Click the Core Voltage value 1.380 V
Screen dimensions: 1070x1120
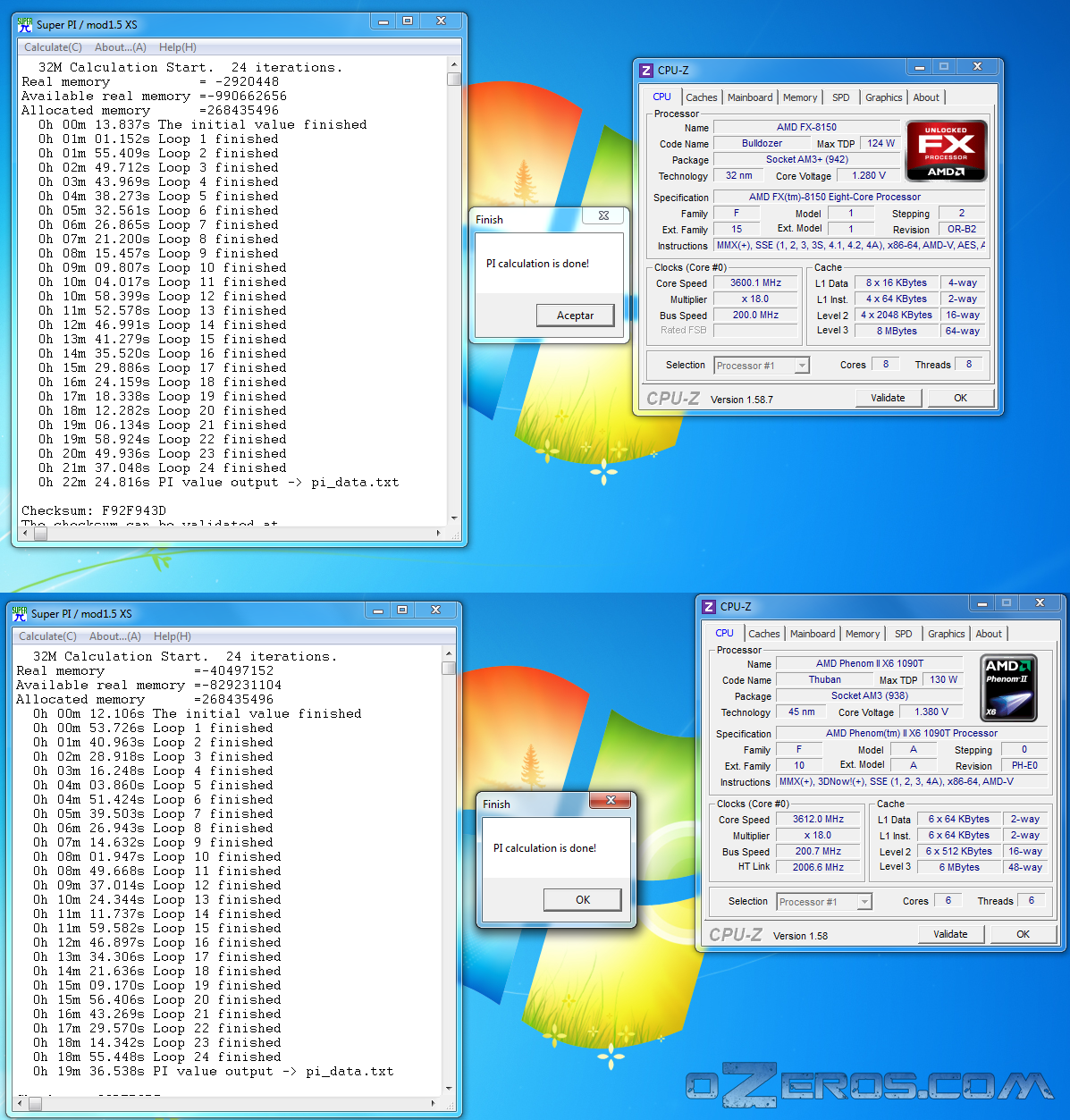point(931,712)
